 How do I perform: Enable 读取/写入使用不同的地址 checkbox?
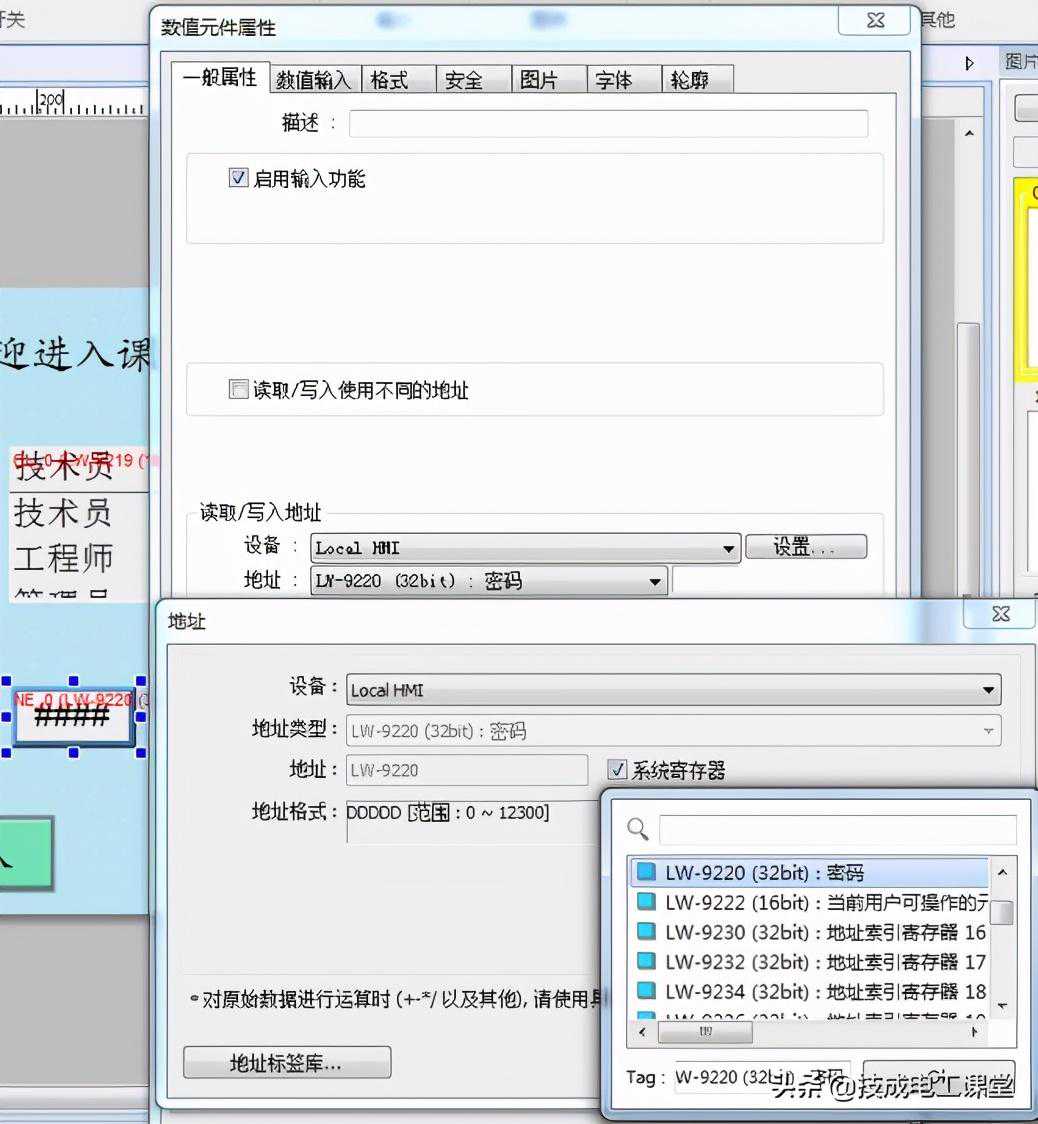pos(239,390)
